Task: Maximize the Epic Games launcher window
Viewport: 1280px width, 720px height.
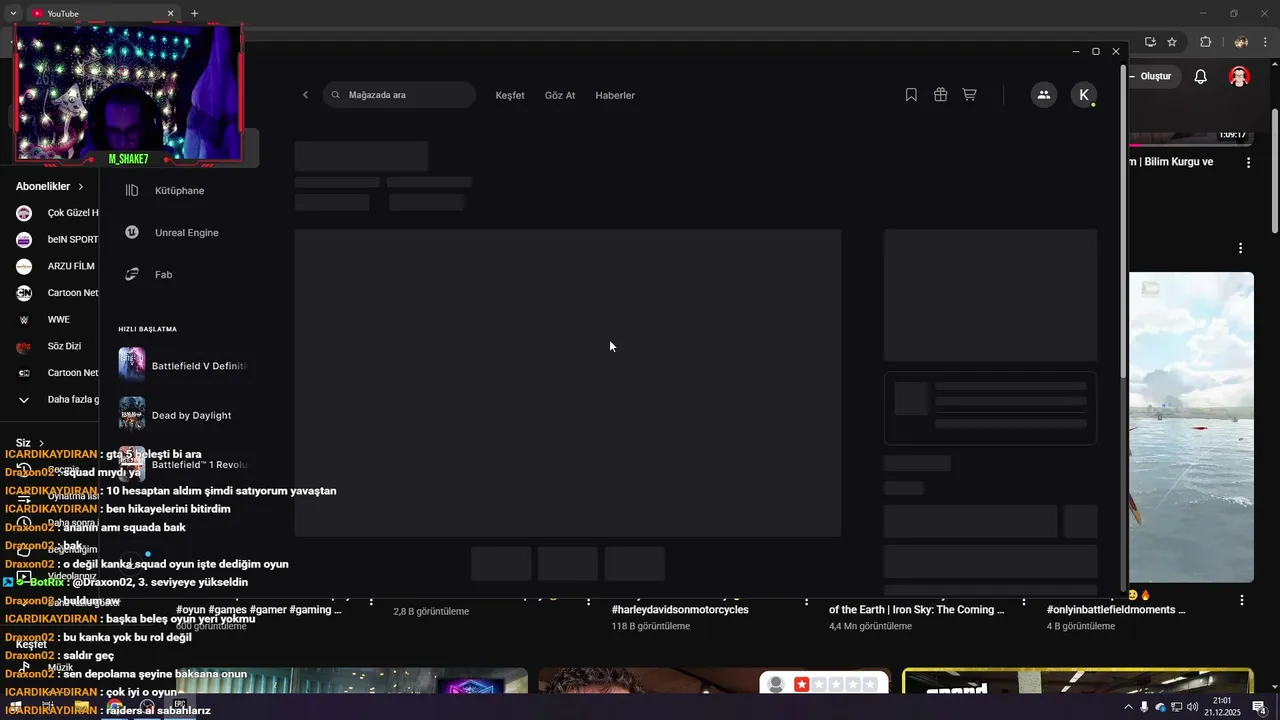Action: 1096,51
